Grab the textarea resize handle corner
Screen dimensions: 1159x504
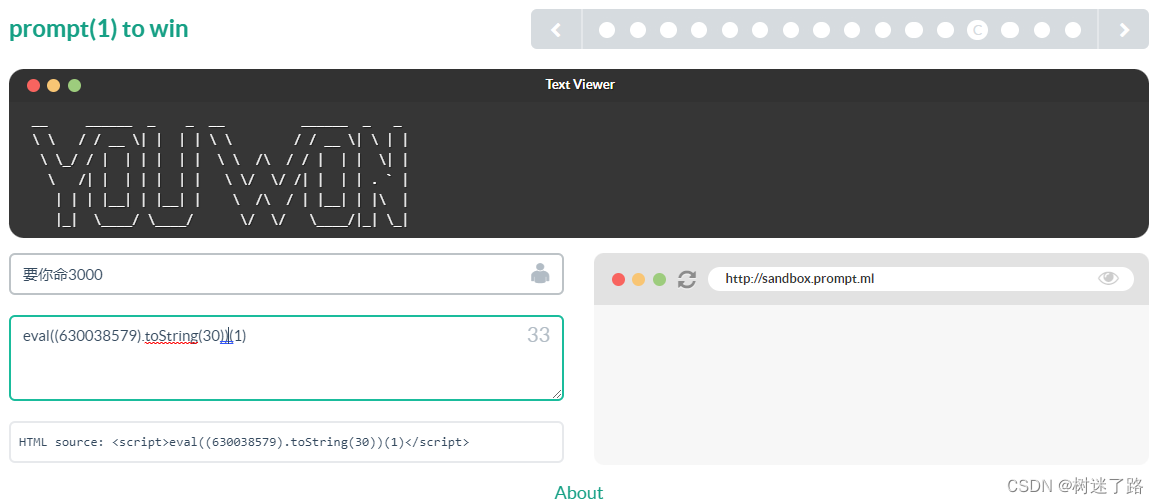pyautogui.click(x=558, y=395)
